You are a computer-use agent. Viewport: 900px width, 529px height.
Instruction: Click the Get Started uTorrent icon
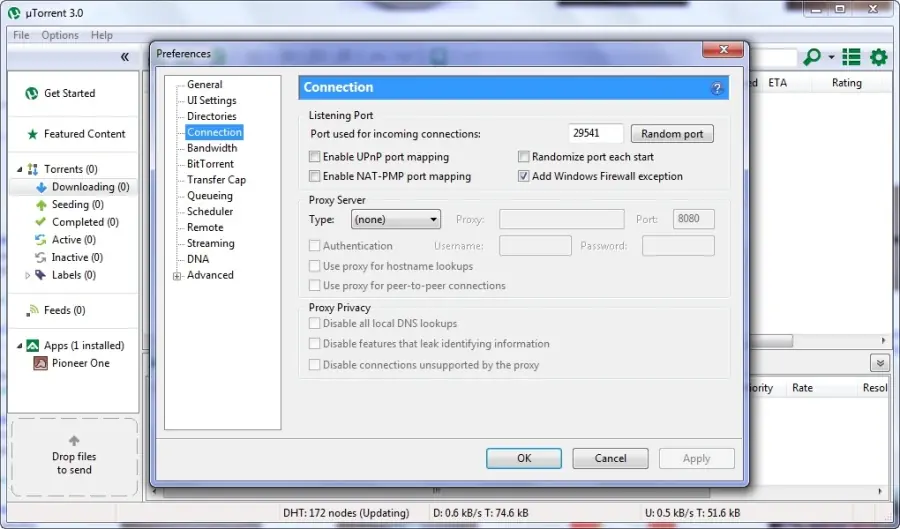point(32,93)
